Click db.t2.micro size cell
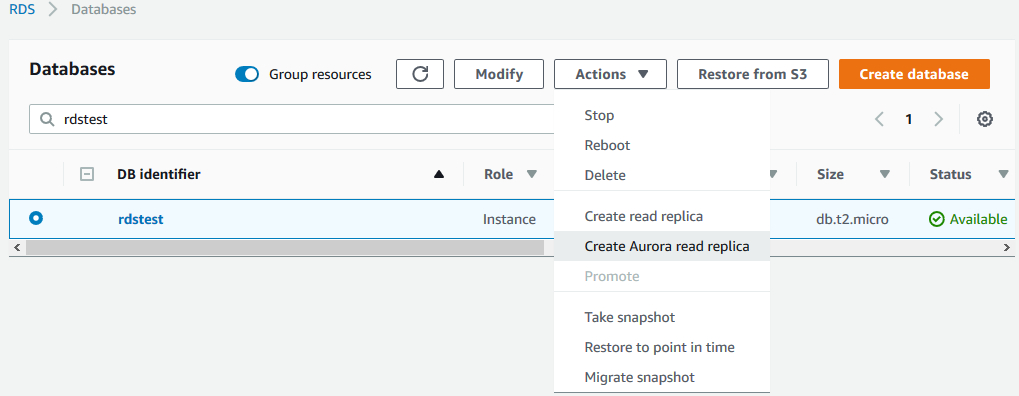 pos(853,220)
